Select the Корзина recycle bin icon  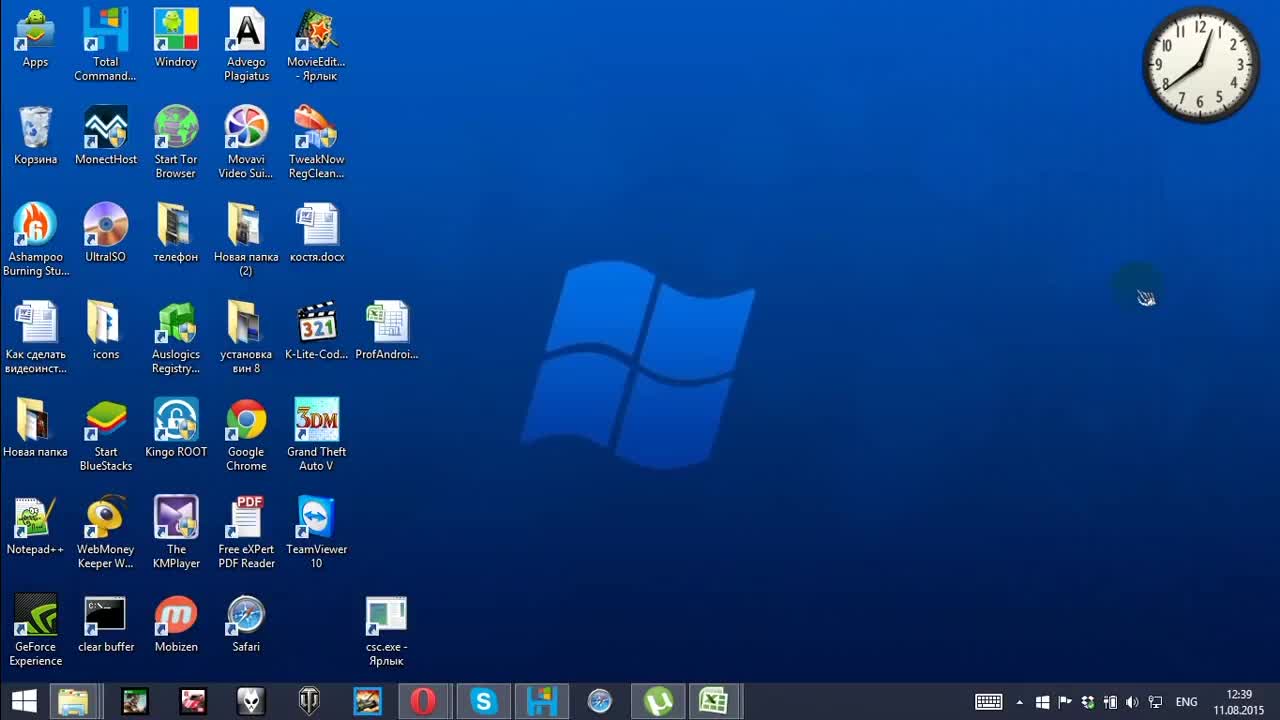pos(35,136)
